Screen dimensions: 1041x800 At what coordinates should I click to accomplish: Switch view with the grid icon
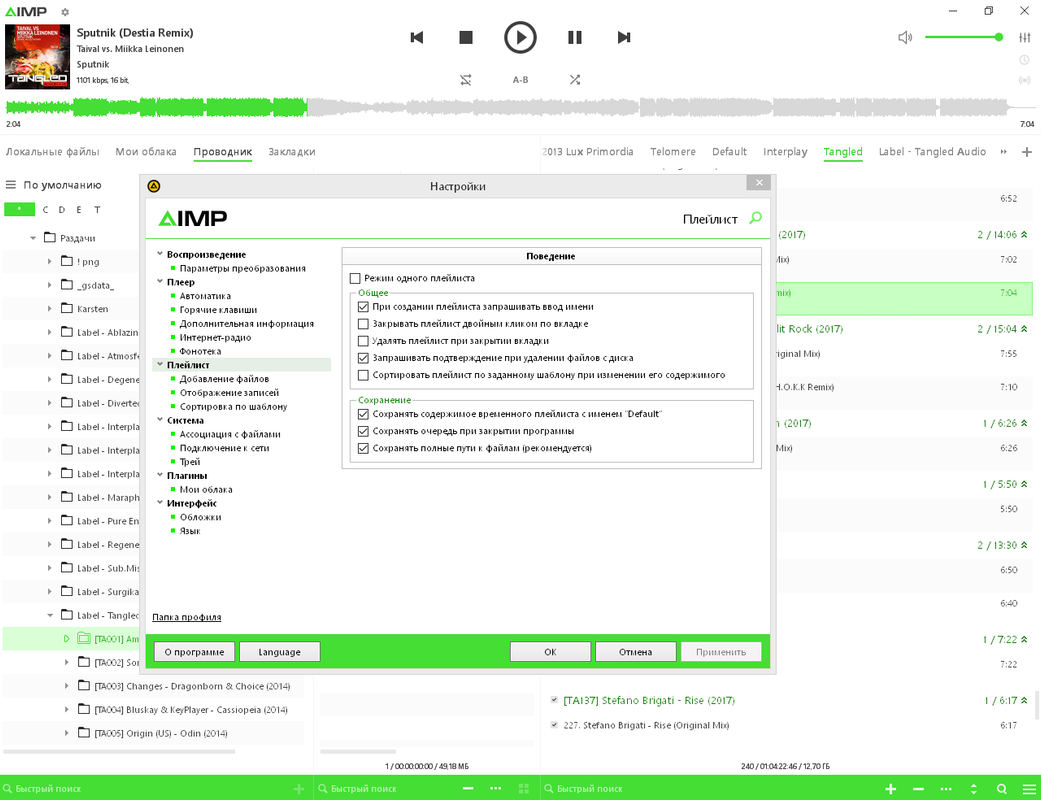tap(524, 789)
